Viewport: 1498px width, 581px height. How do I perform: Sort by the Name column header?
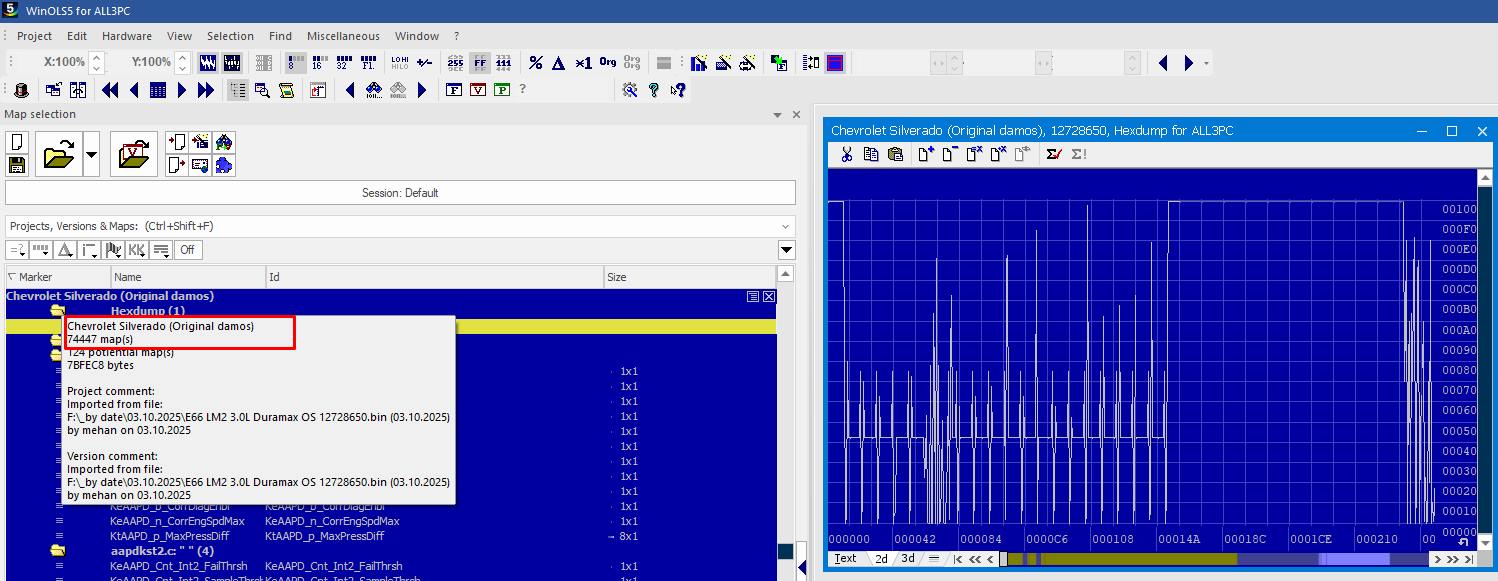tap(188, 277)
